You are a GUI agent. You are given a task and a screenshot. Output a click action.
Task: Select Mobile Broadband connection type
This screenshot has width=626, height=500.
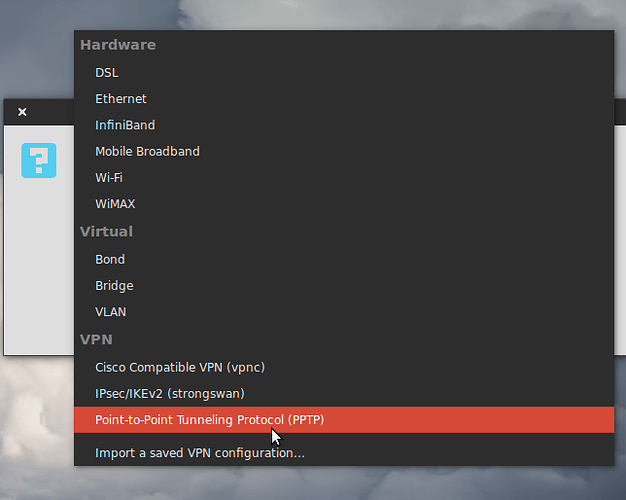(x=147, y=151)
